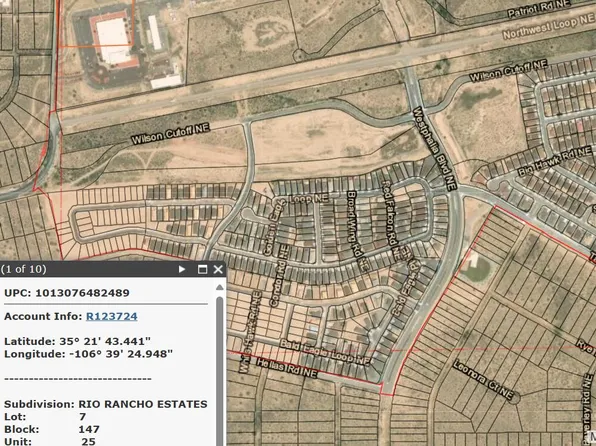Click the popup scroll up arrow
The width and height of the screenshot is (596, 446).
[220, 287]
